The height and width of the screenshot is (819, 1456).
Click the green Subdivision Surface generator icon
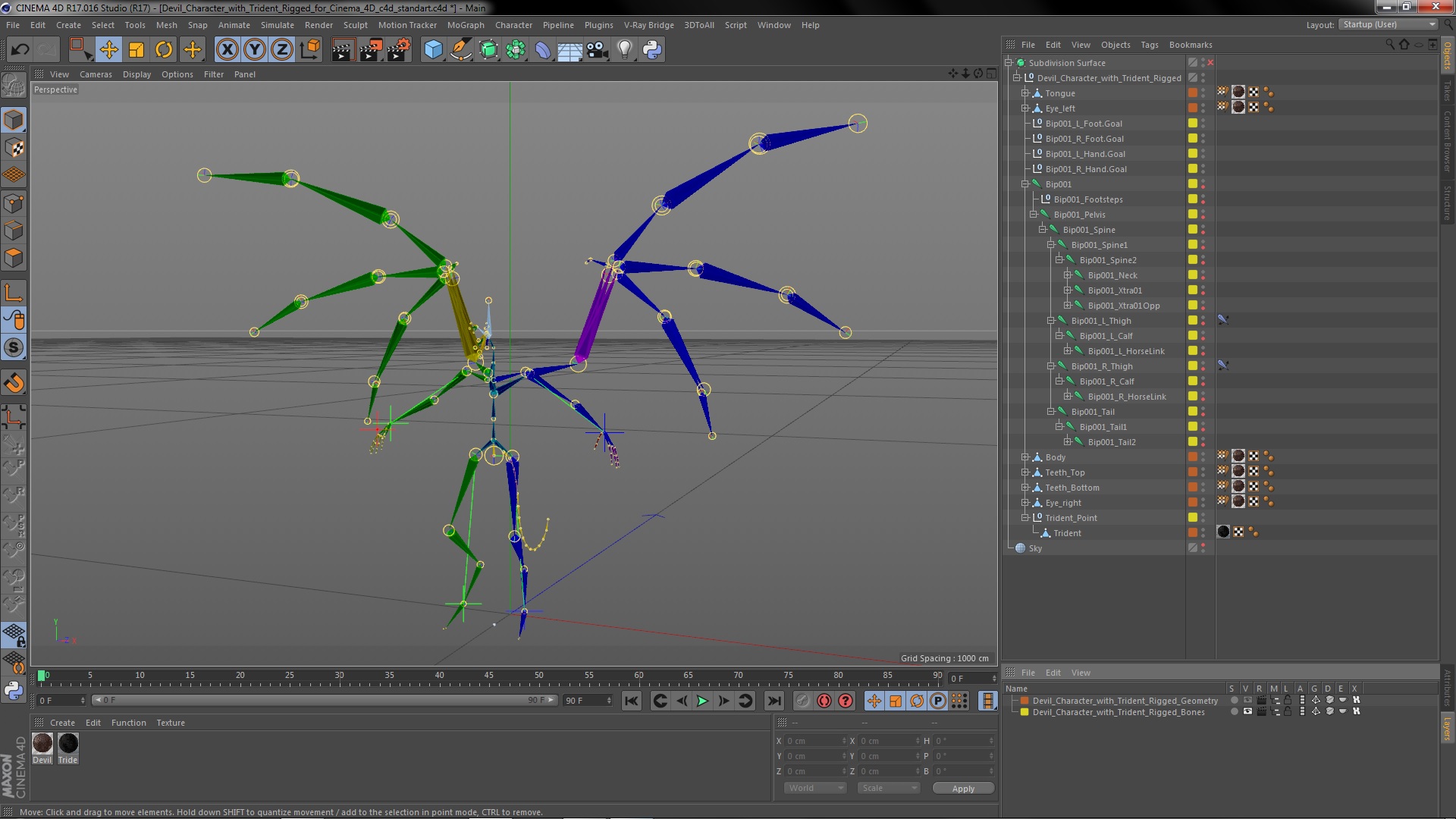click(x=488, y=50)
